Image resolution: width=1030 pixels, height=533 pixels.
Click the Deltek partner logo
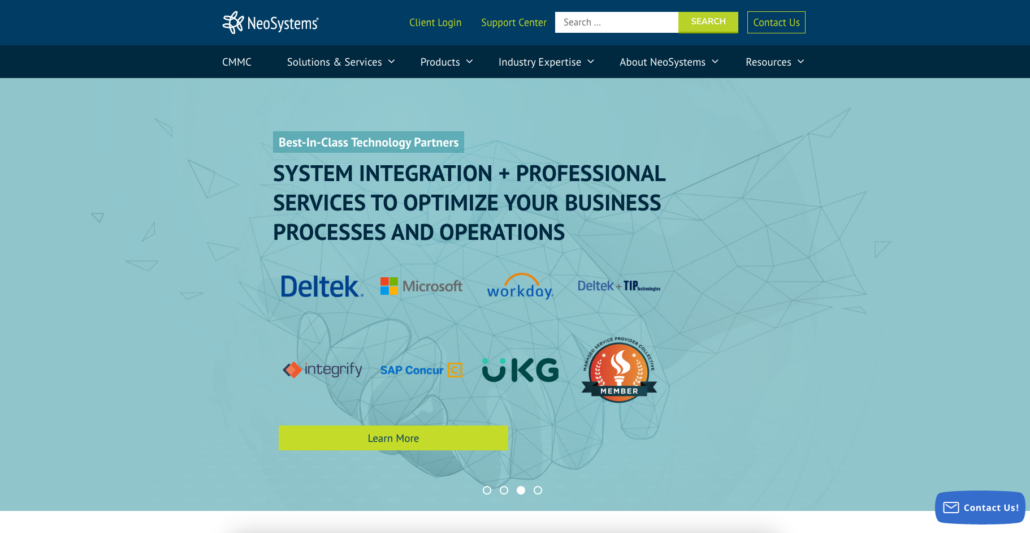pyautogui.click(x=321, y=287)
